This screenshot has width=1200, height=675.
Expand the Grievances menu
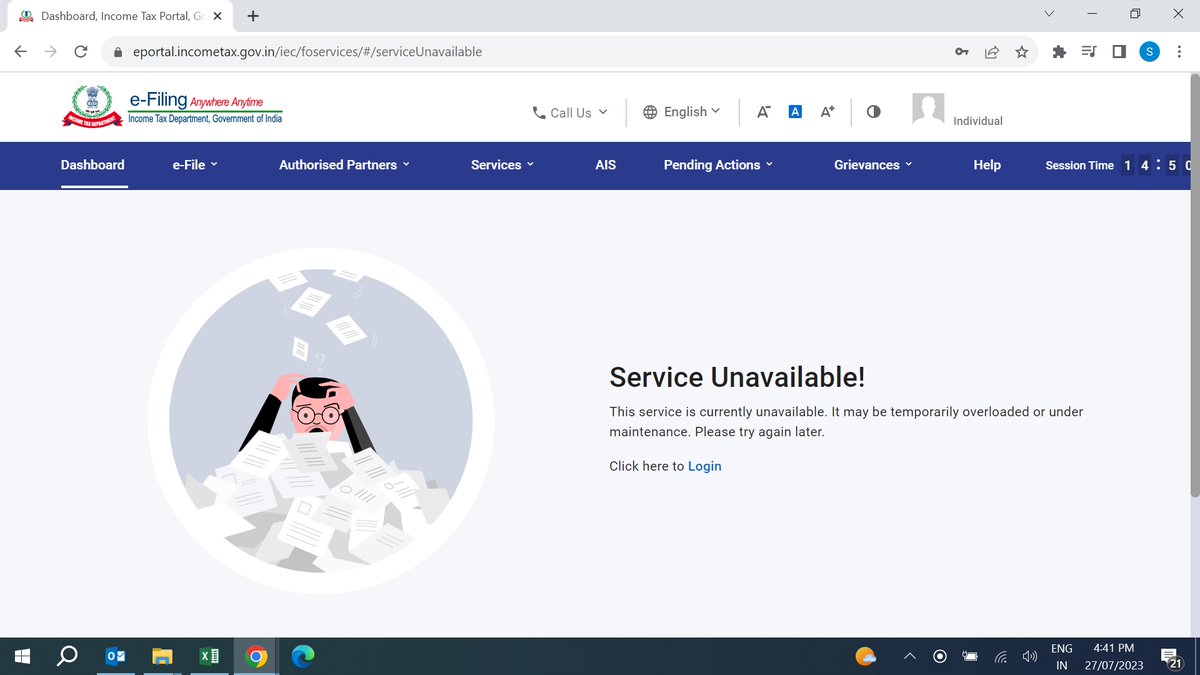[x=873, y=165]
